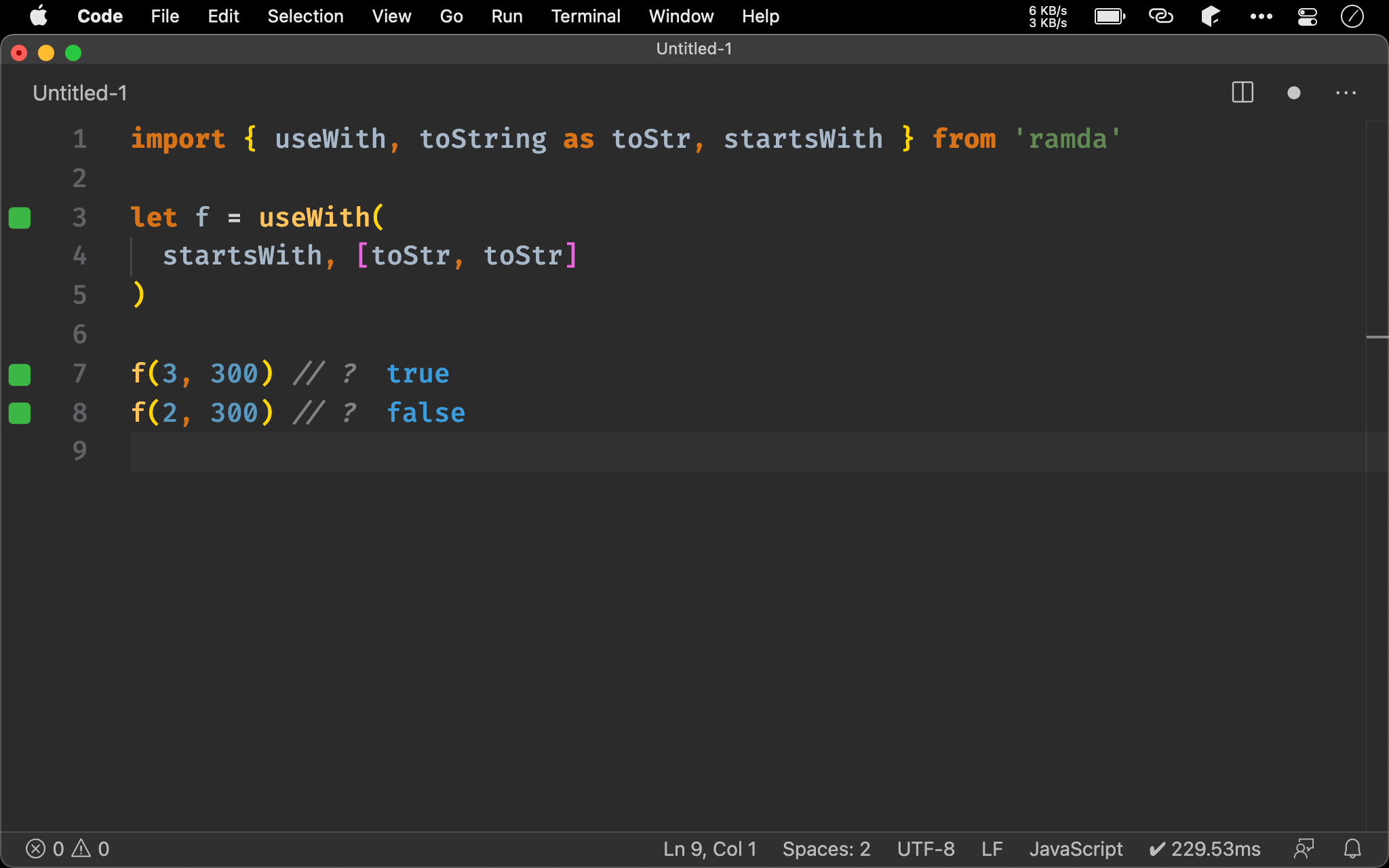Viewport: 1389px width, 868px height.
Task: Open the Terminal menu
Action: (585, 15)
